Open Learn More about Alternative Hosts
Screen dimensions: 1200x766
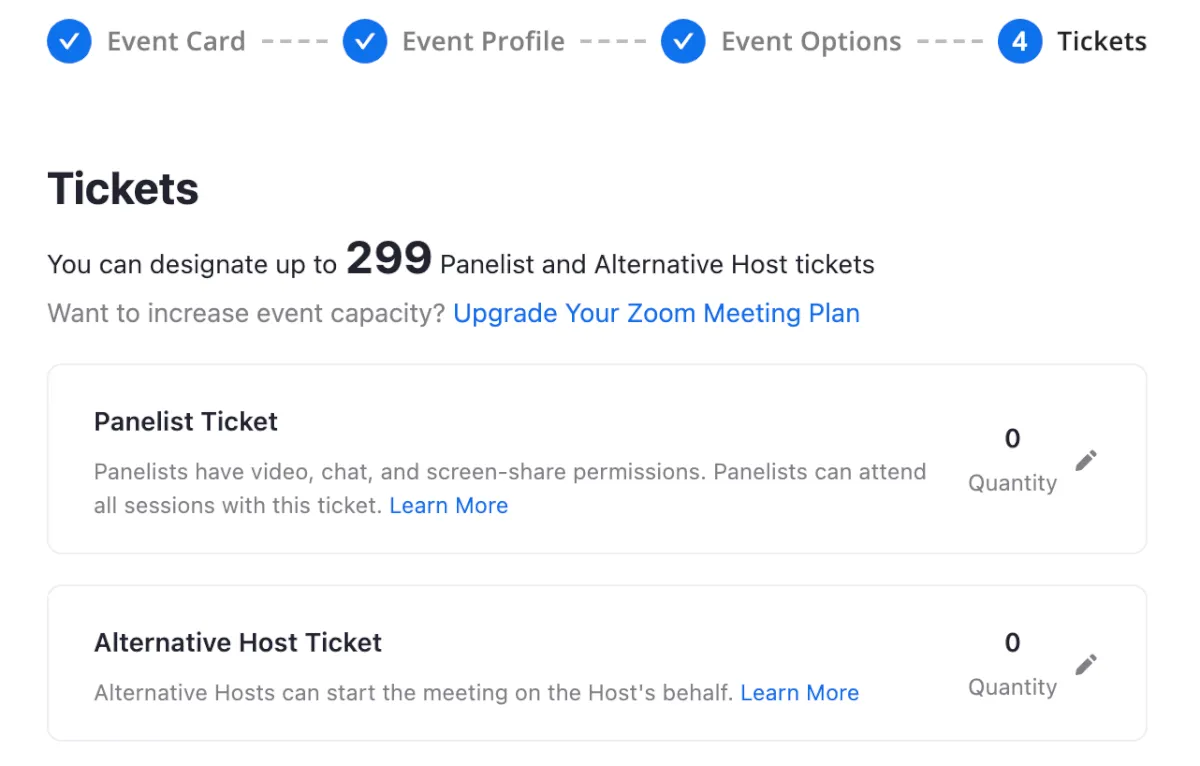799,693
